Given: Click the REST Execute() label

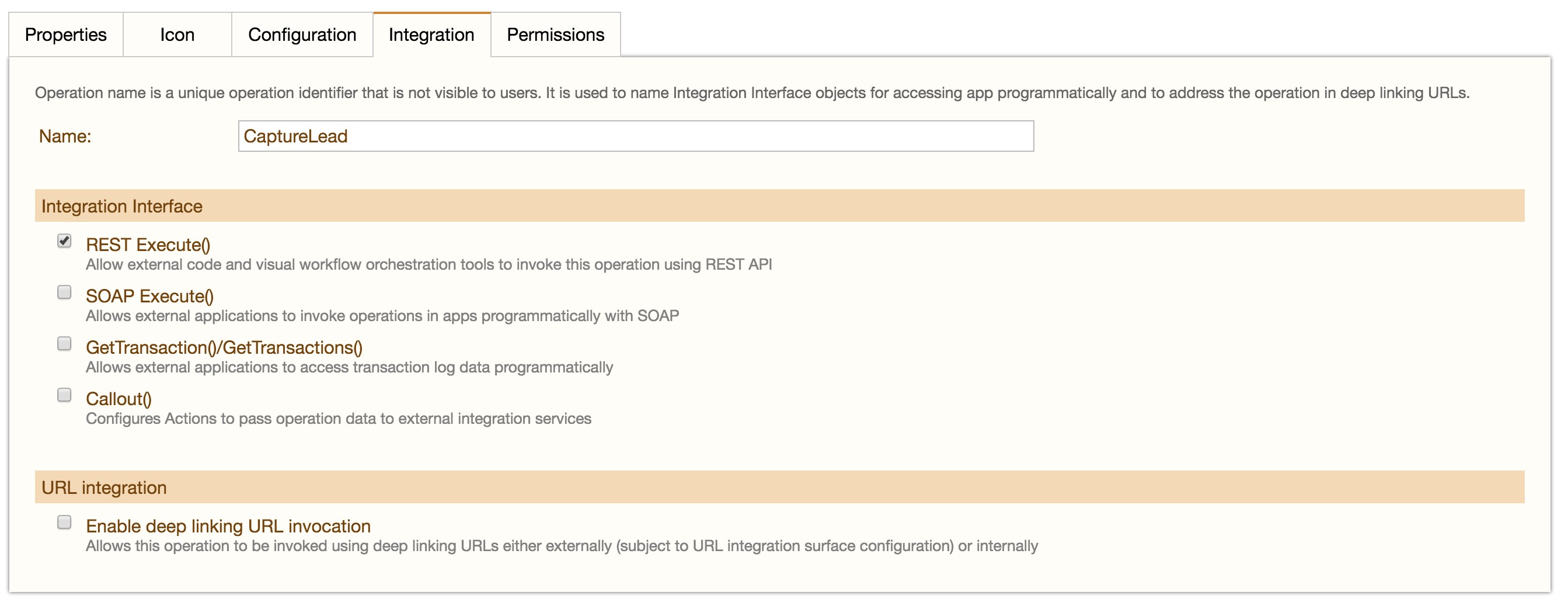Looking at the screenshot, I should (148, 245).
